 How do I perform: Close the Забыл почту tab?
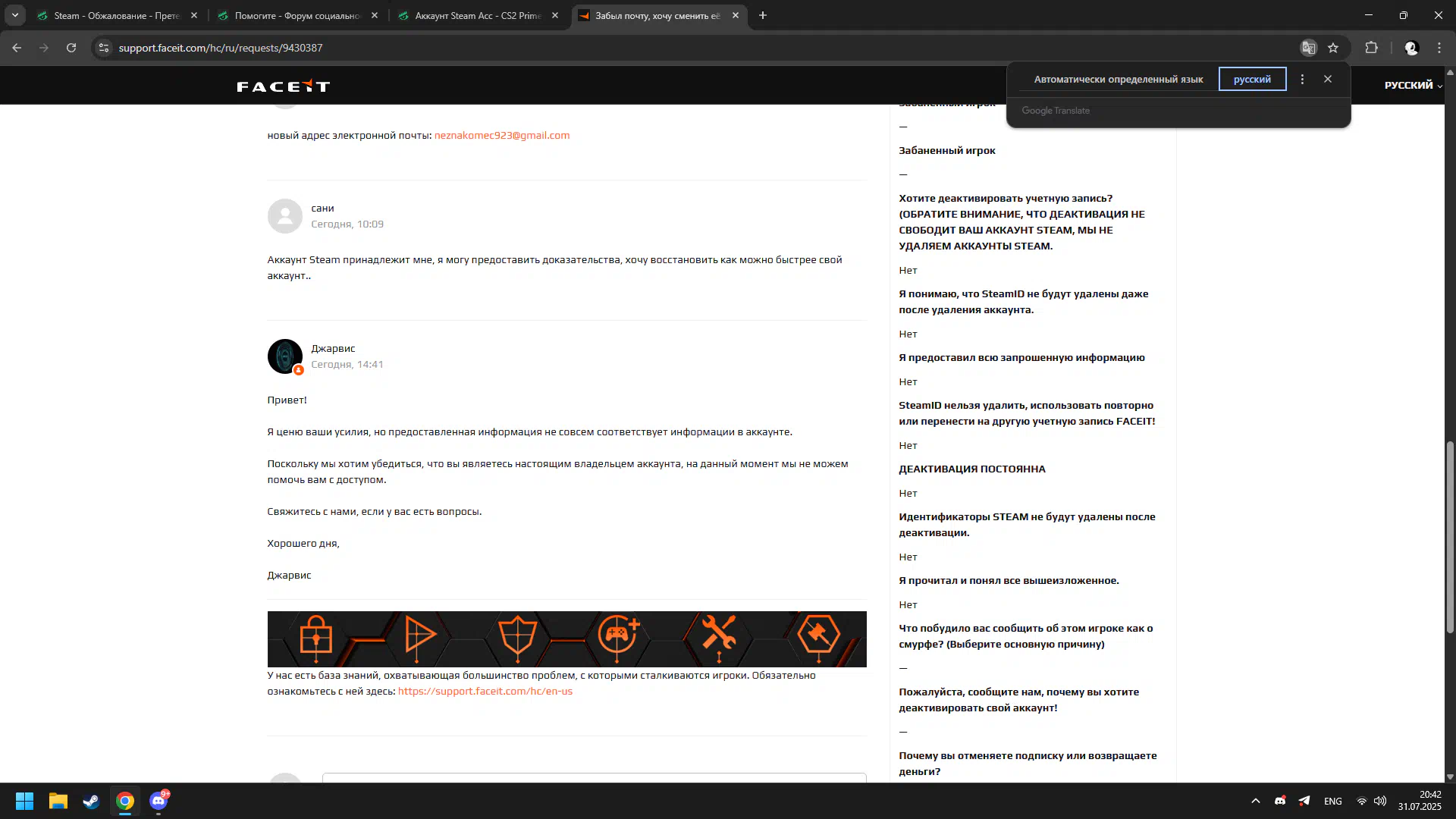(736, 15)
